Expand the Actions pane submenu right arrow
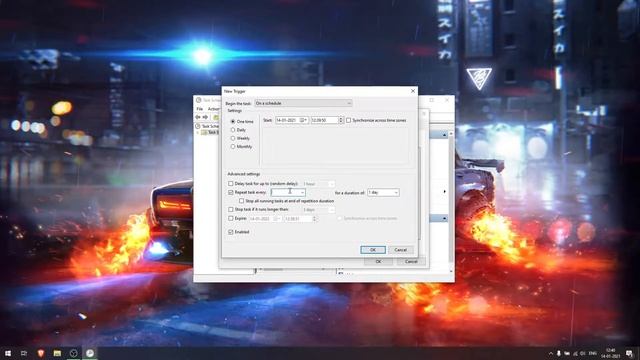 444,191
